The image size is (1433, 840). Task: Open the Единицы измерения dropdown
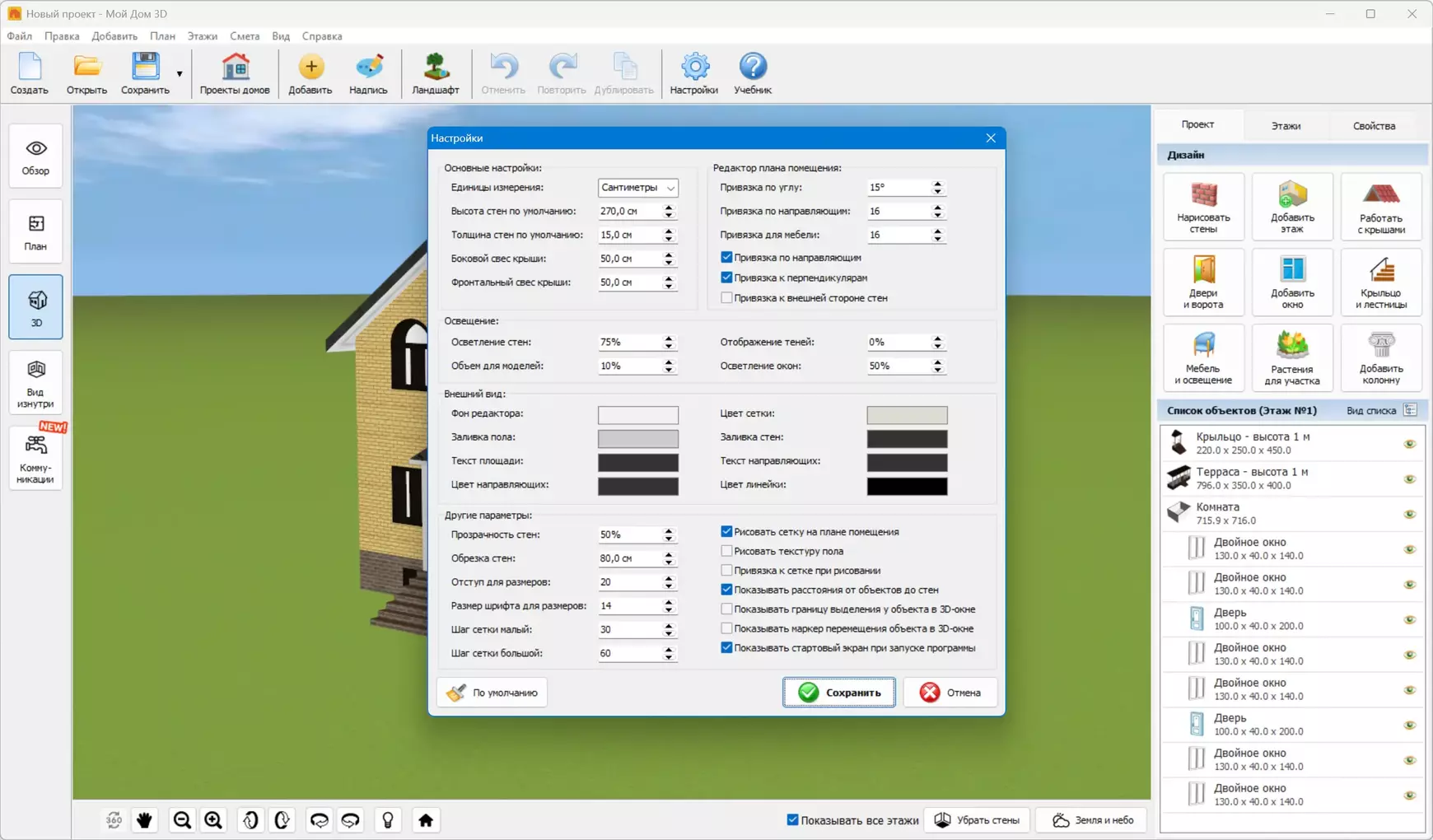point(637,188)
